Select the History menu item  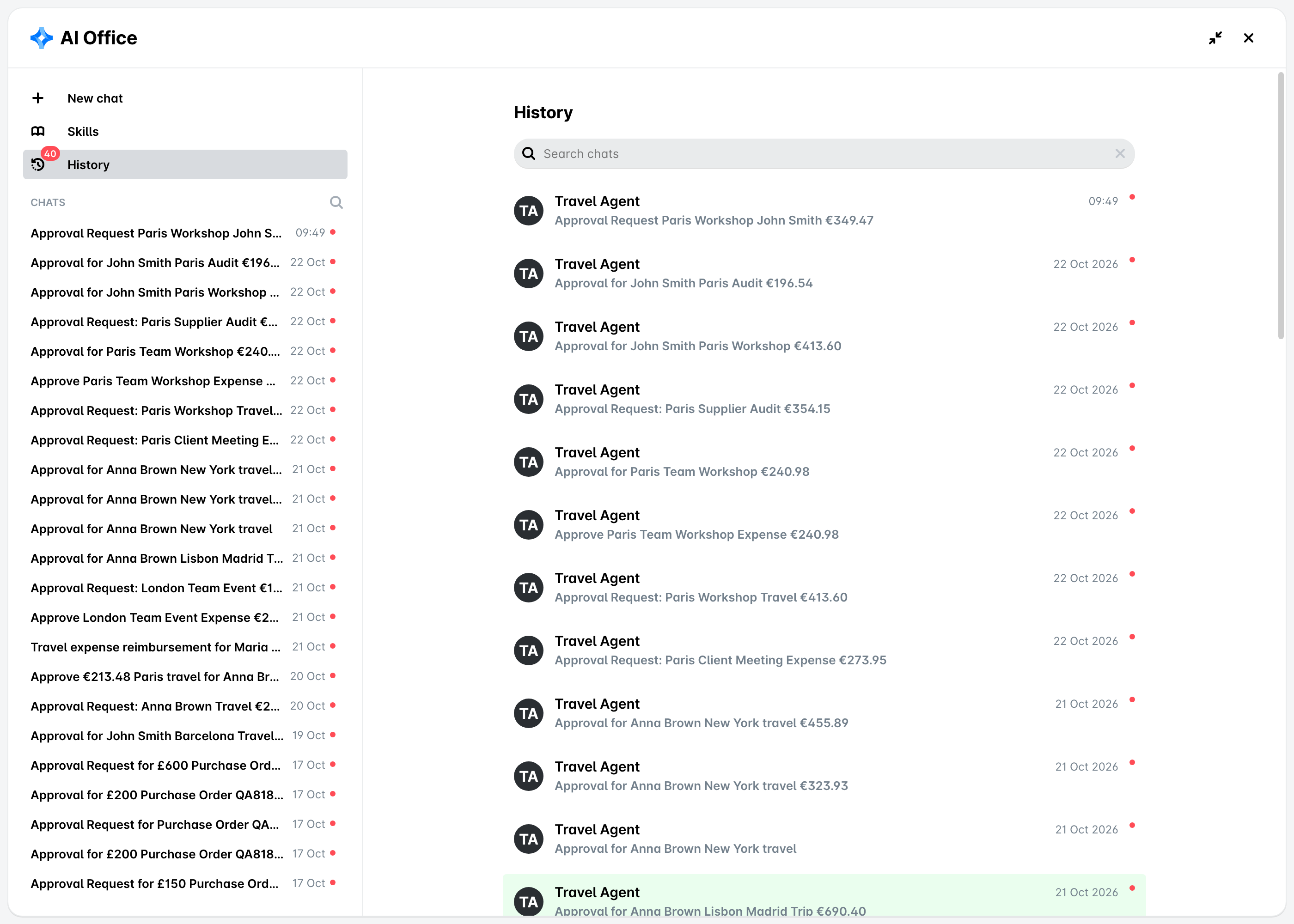[185, 164]
